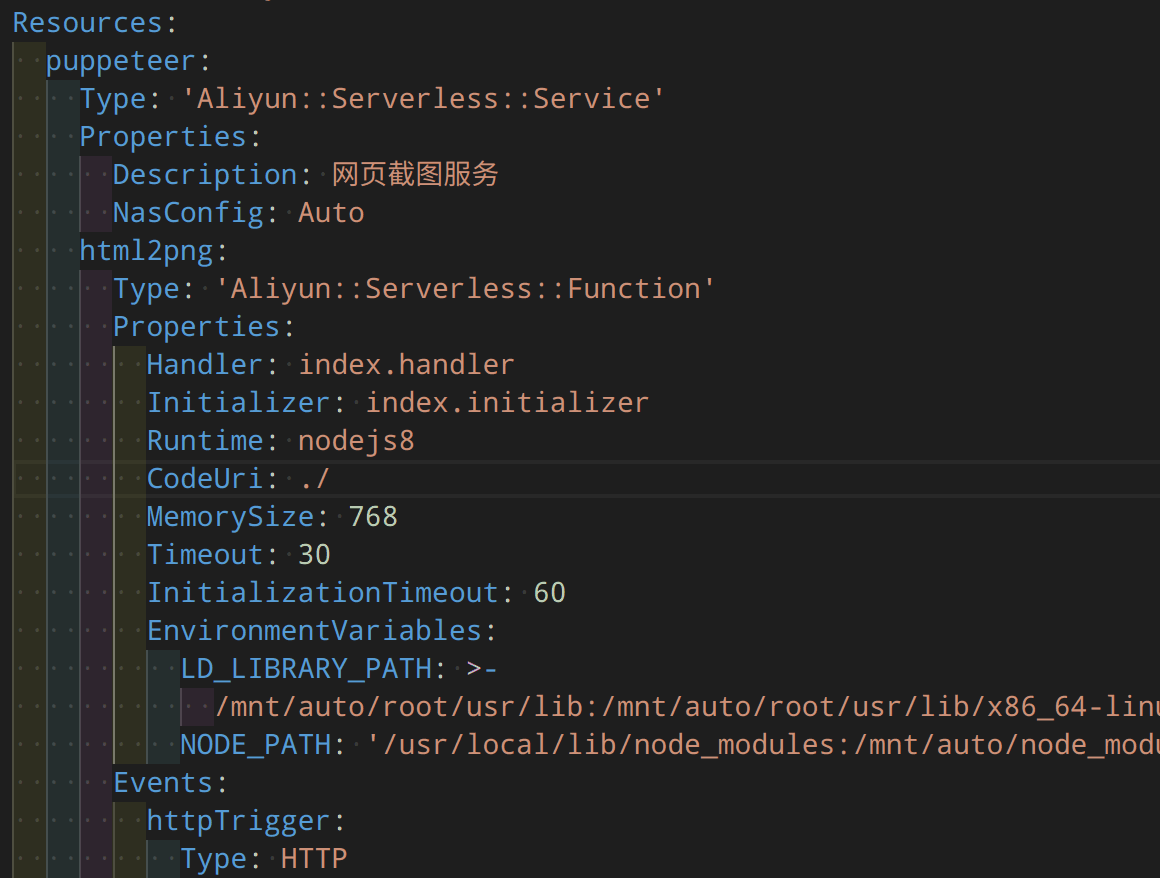Viewport: 1160px width, 878px height.
Task: Click the index.handler value
Action: (406, 363)
